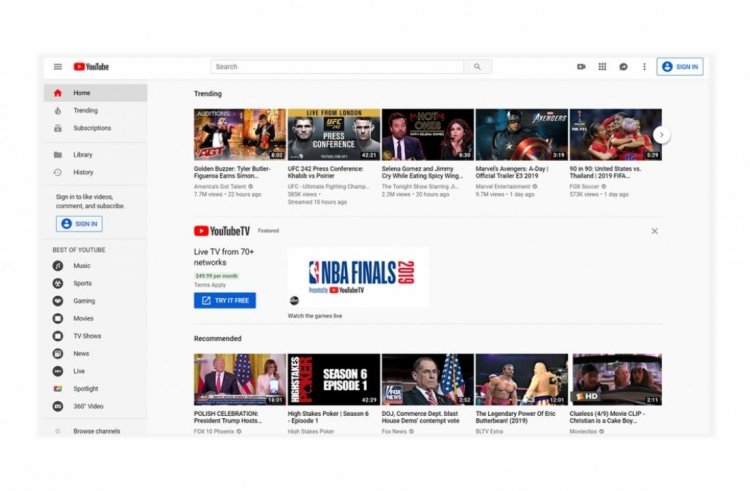
Task: Click the Clueless (4/9) Movie CLIP title
Action: click(607, 417)
